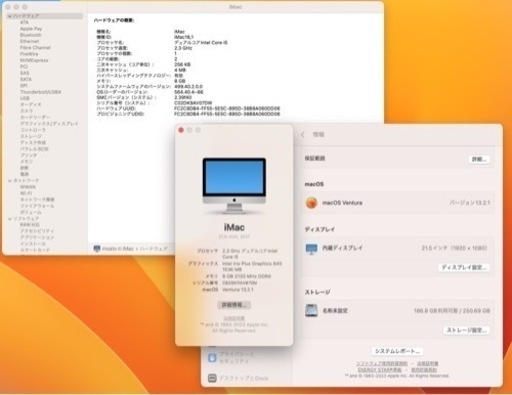Viewport: 512px width, 395px height.
Task: Click the デスクトップとDock icon in settings sidebar
Action: (212, 378)
